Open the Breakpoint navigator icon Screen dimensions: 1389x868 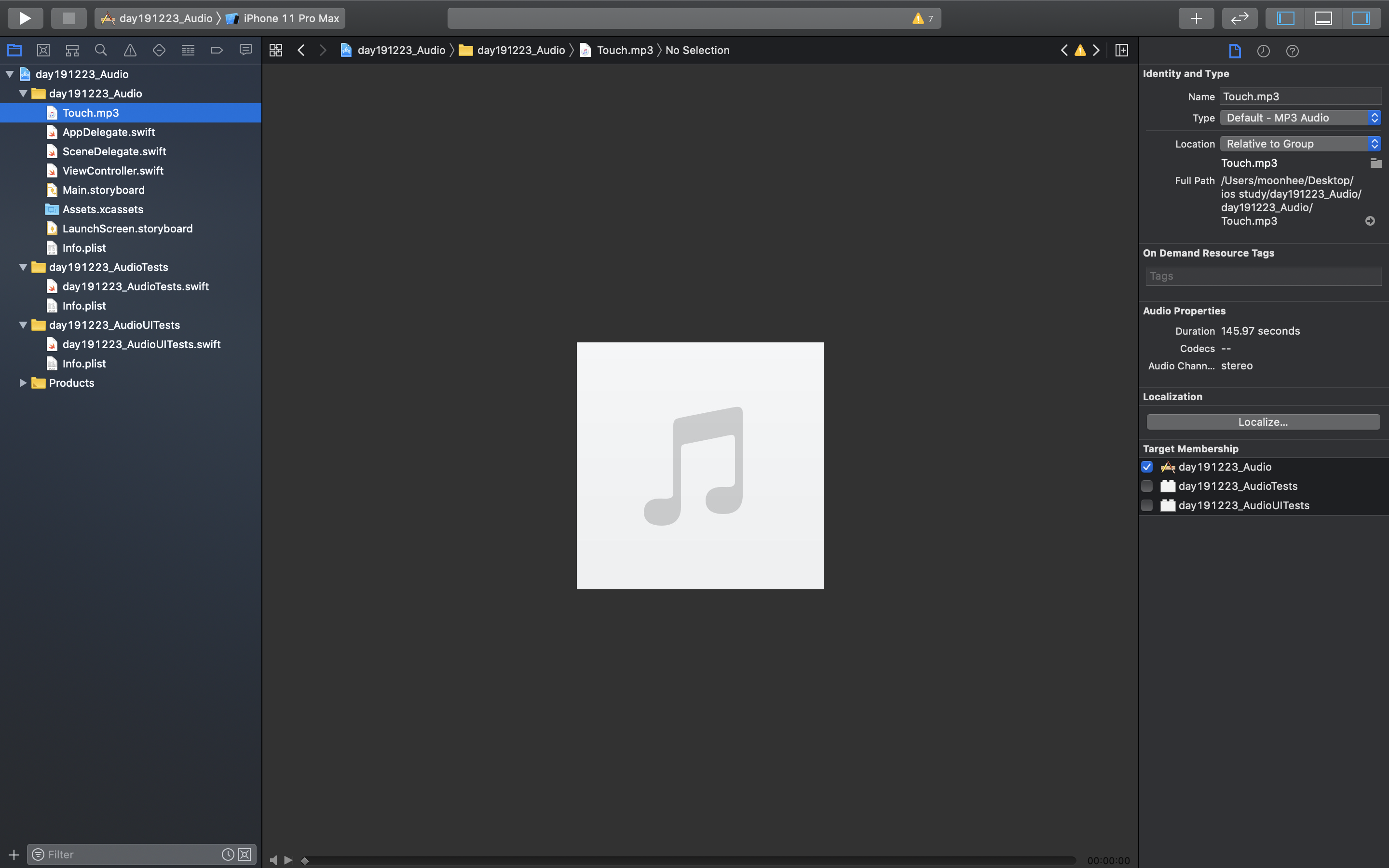point(217,51)
